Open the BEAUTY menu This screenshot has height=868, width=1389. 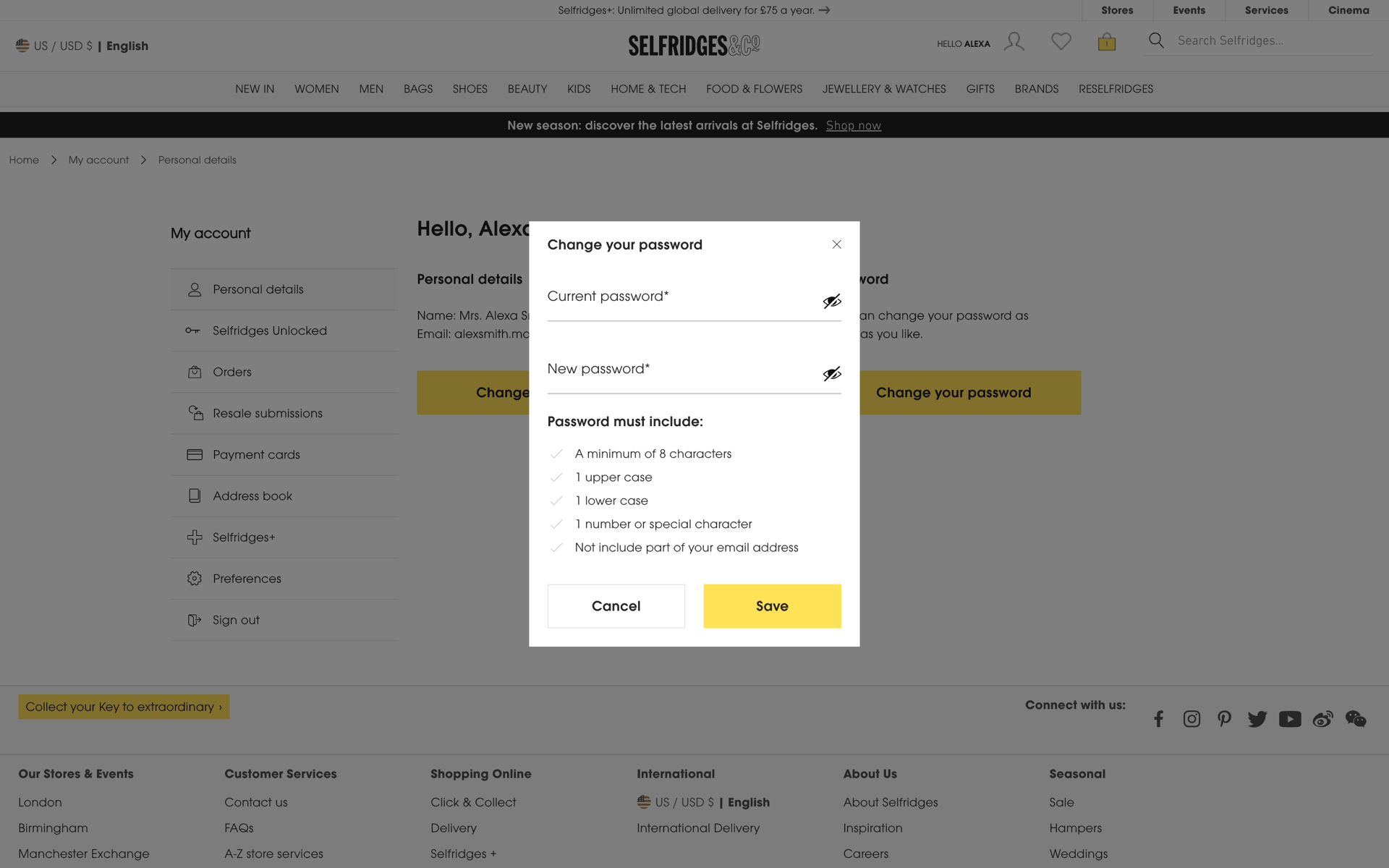coord(527,89)
